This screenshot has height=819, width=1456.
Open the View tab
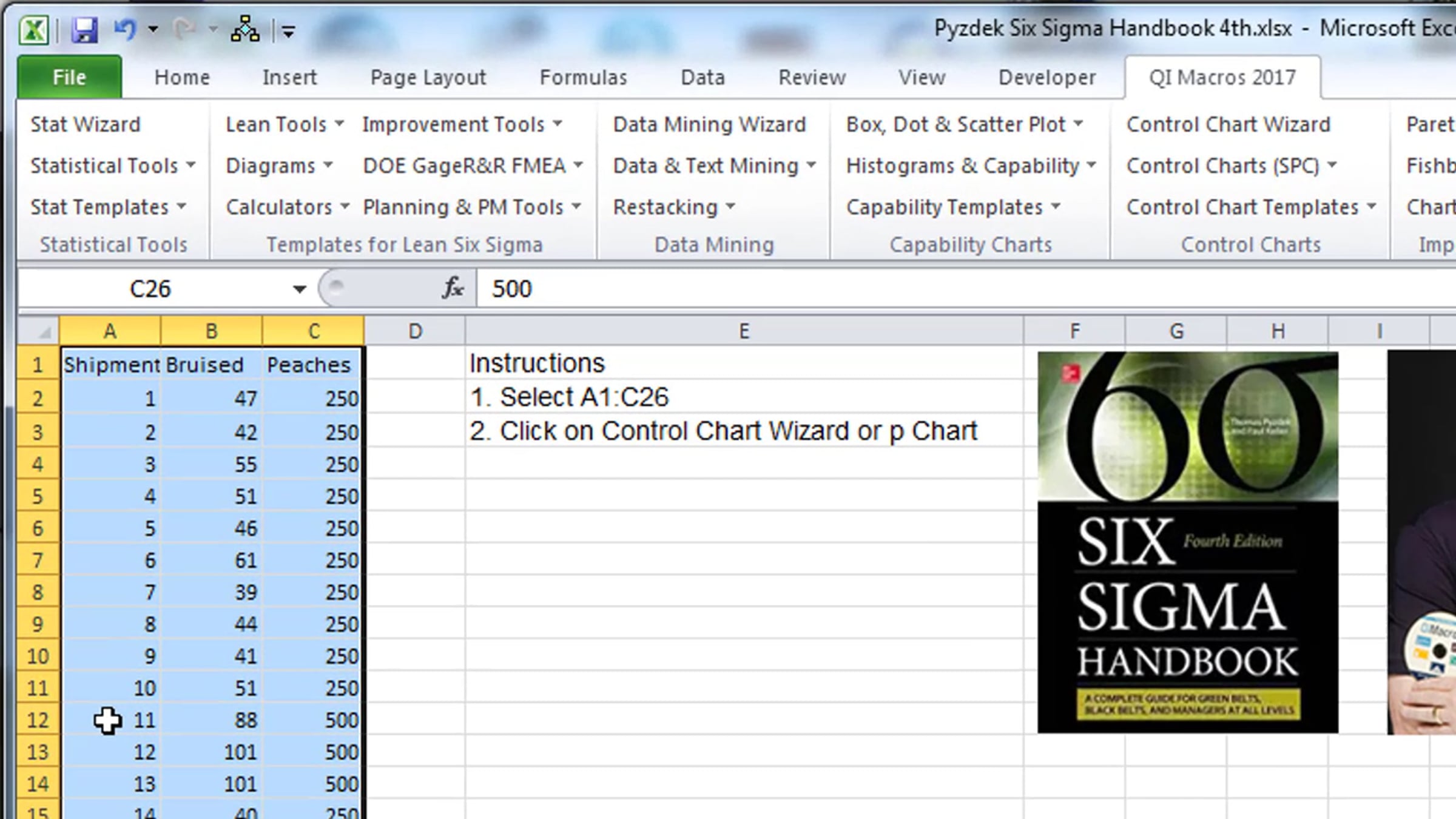(922, 77)
